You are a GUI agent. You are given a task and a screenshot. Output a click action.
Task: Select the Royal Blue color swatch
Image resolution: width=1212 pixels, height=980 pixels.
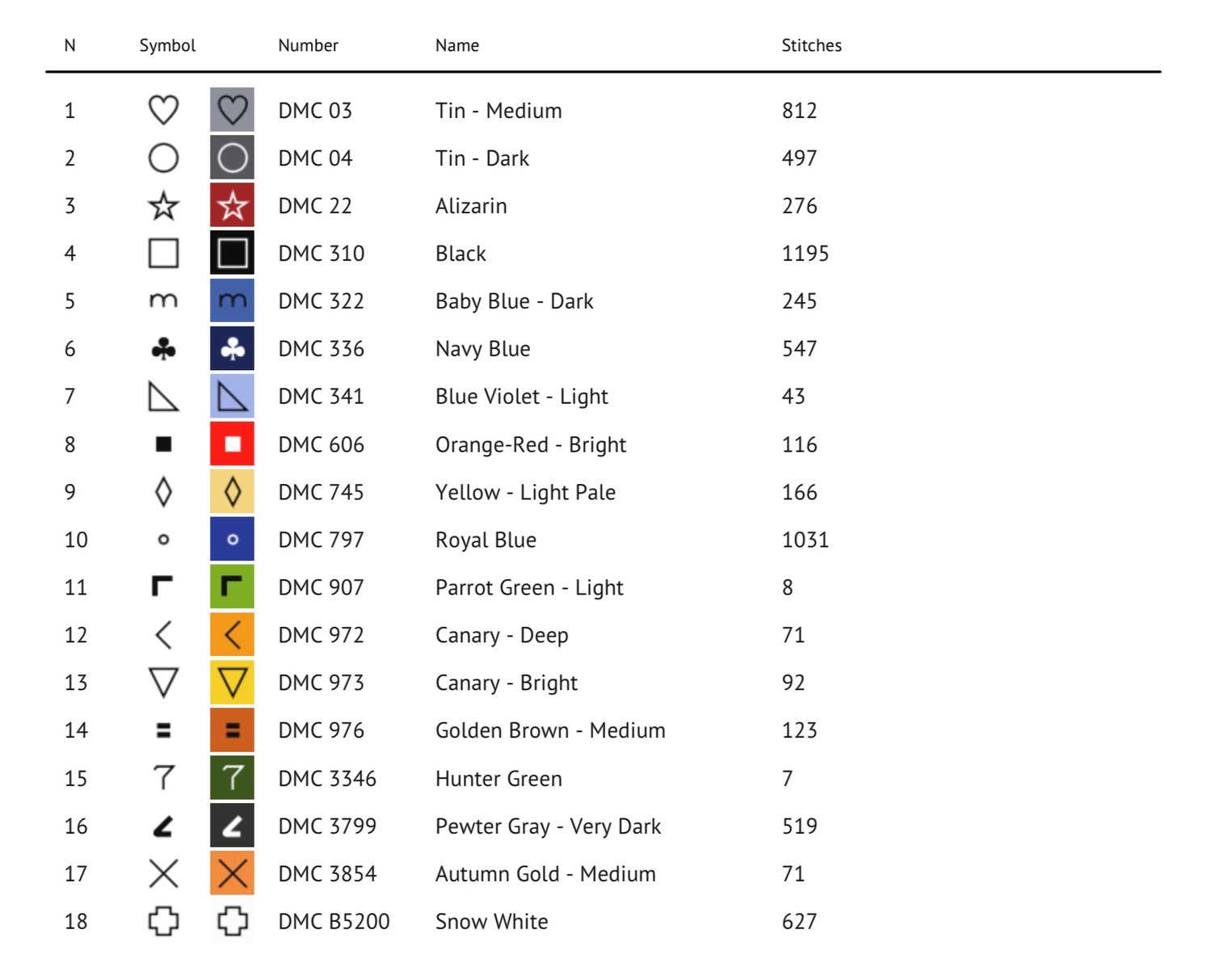coord(232,539)
